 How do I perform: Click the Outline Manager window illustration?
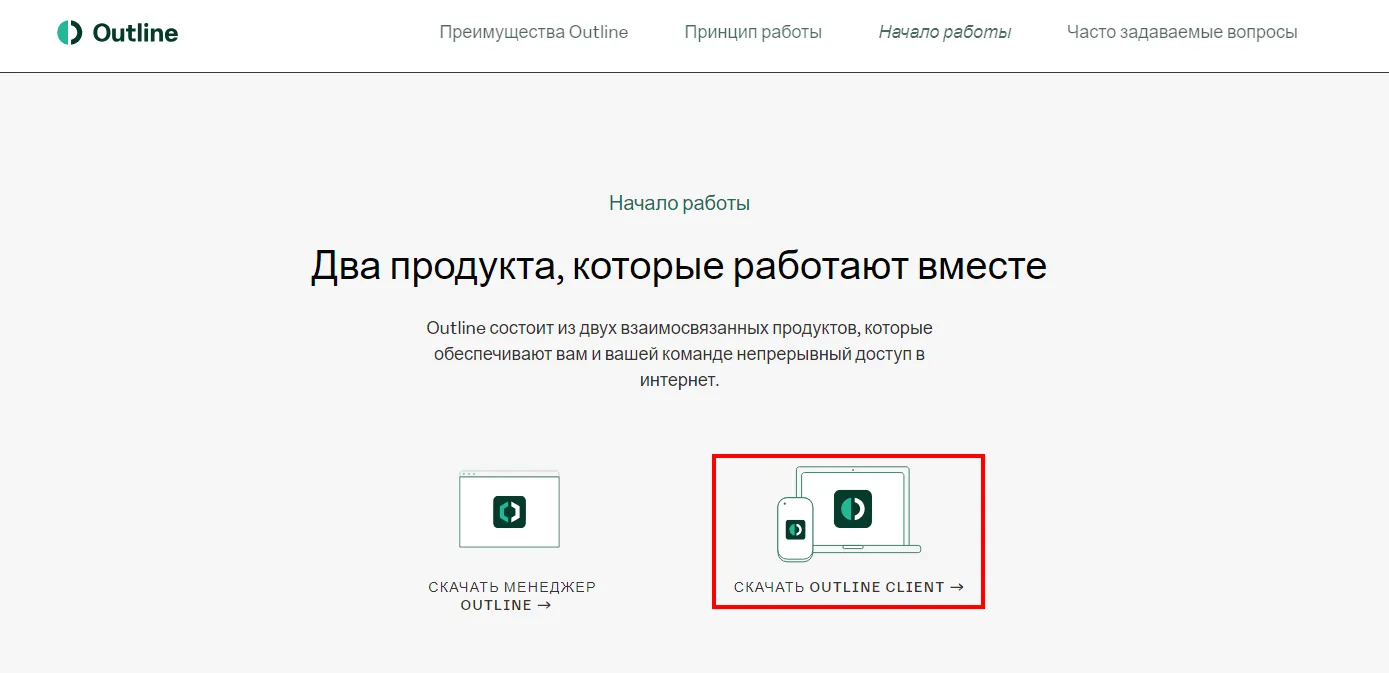click(509, 510)
